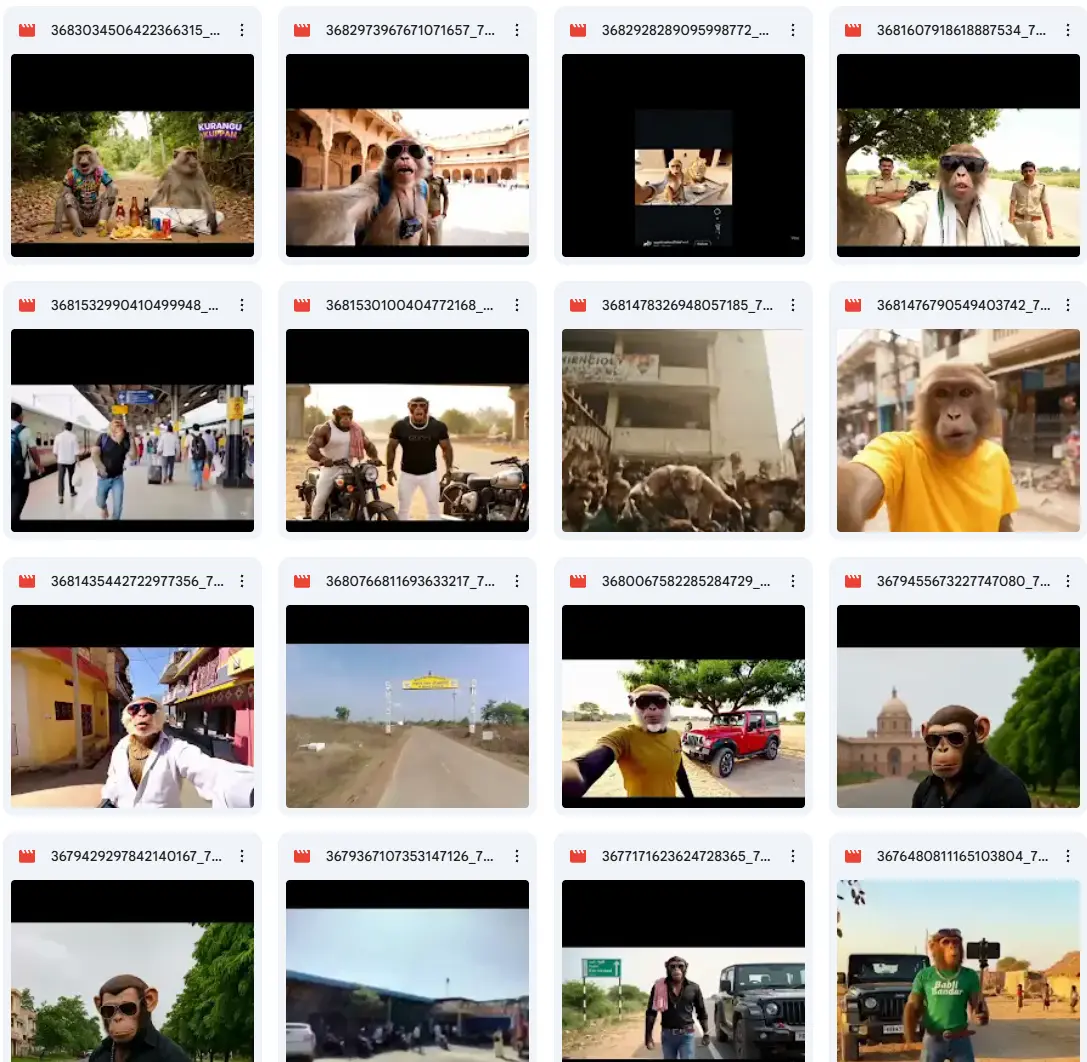Image resolution: width=1087 pixels, height=1062 pixels.
Task: Click the video icon beside 3681607918618887534
Action: [853, 30]
